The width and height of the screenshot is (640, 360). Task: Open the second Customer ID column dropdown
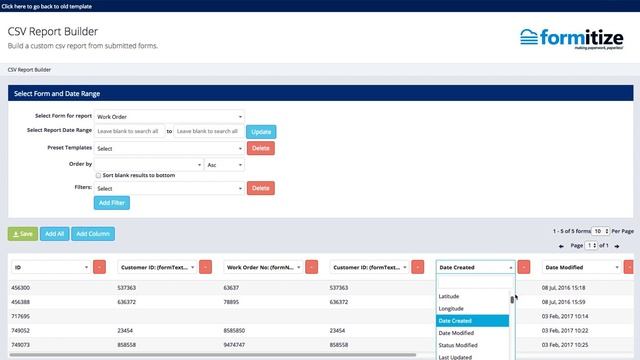click(369, 267)
